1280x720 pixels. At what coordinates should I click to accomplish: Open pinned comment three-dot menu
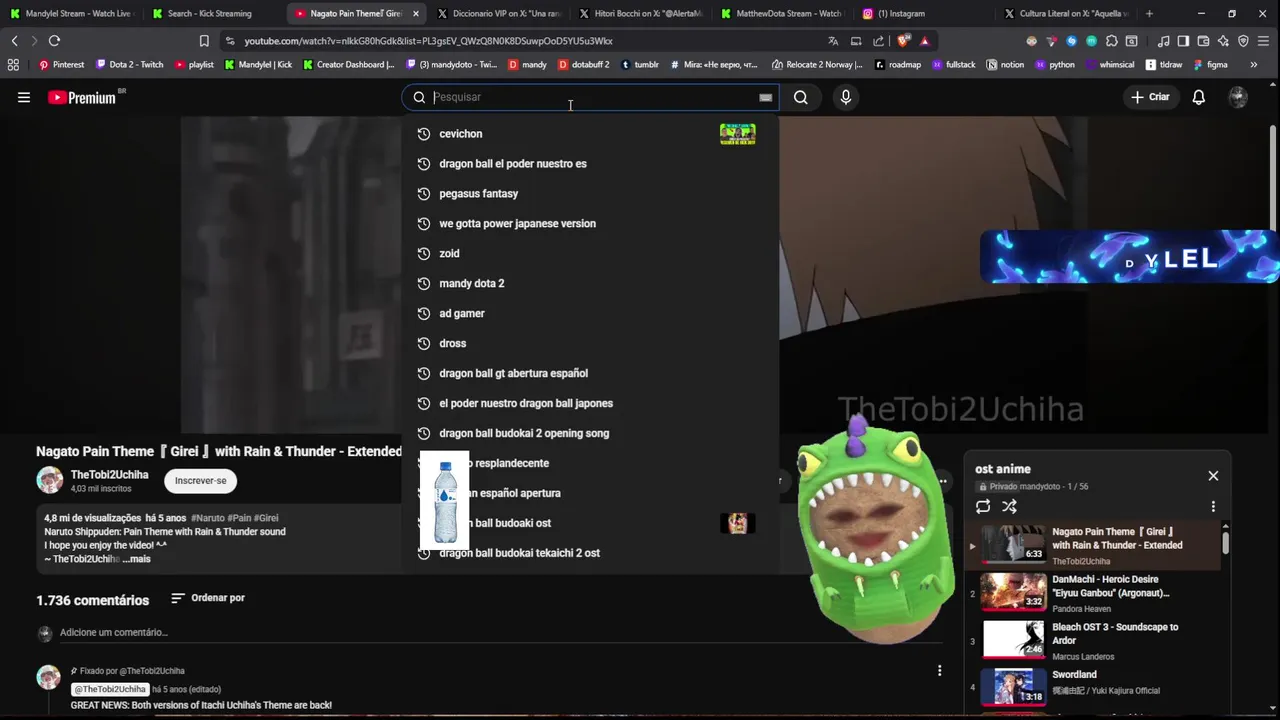(x=939, y=670)
